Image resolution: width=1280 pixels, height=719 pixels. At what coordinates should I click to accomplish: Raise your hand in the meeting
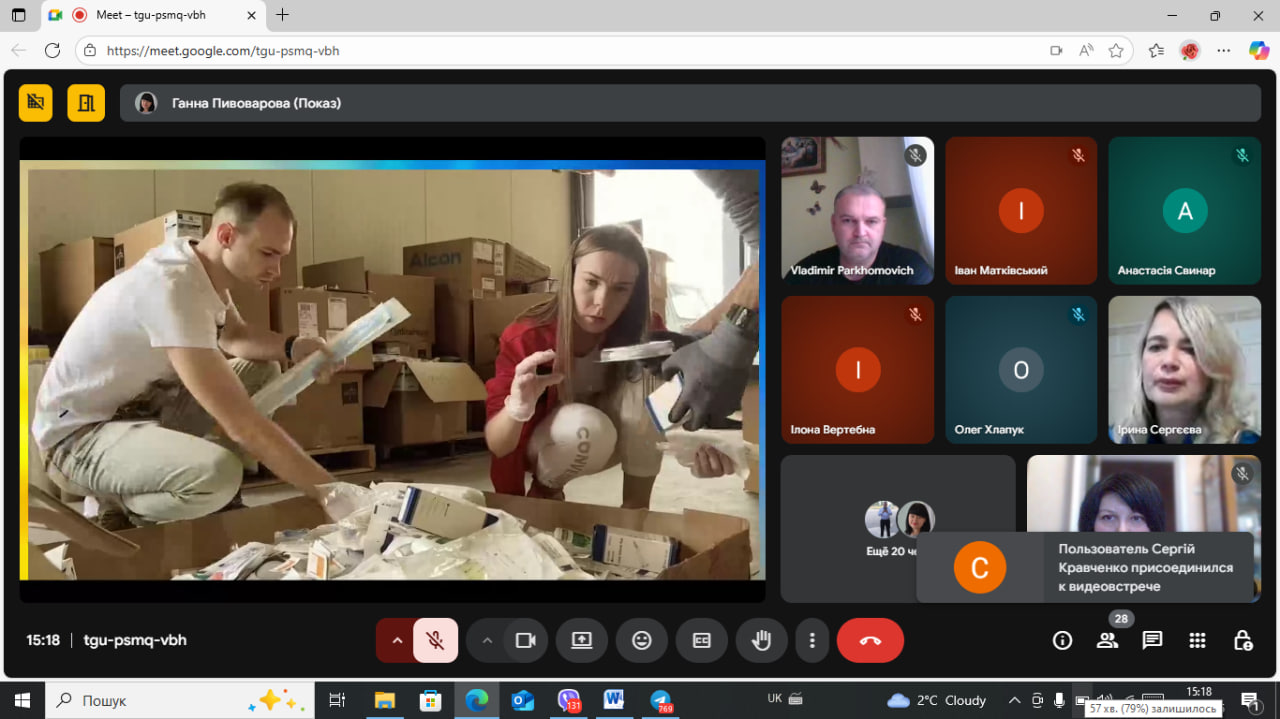pos(761,641)
